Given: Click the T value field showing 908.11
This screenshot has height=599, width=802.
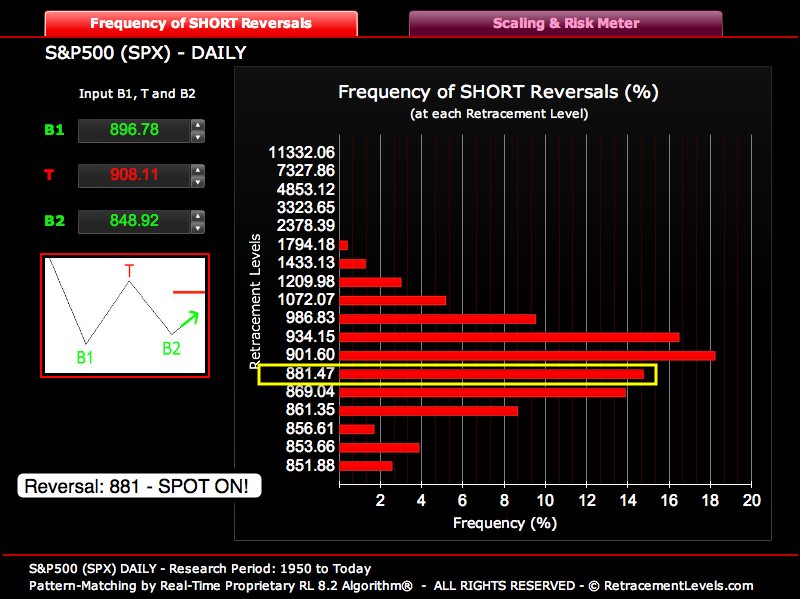Looking at the screenshot, I should tap(133, 176).
